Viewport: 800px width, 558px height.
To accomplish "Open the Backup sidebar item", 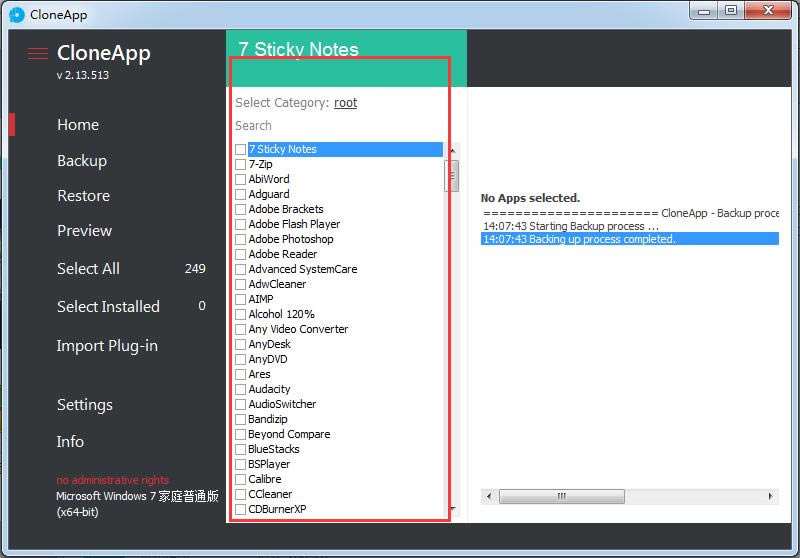I will [82, 161].
